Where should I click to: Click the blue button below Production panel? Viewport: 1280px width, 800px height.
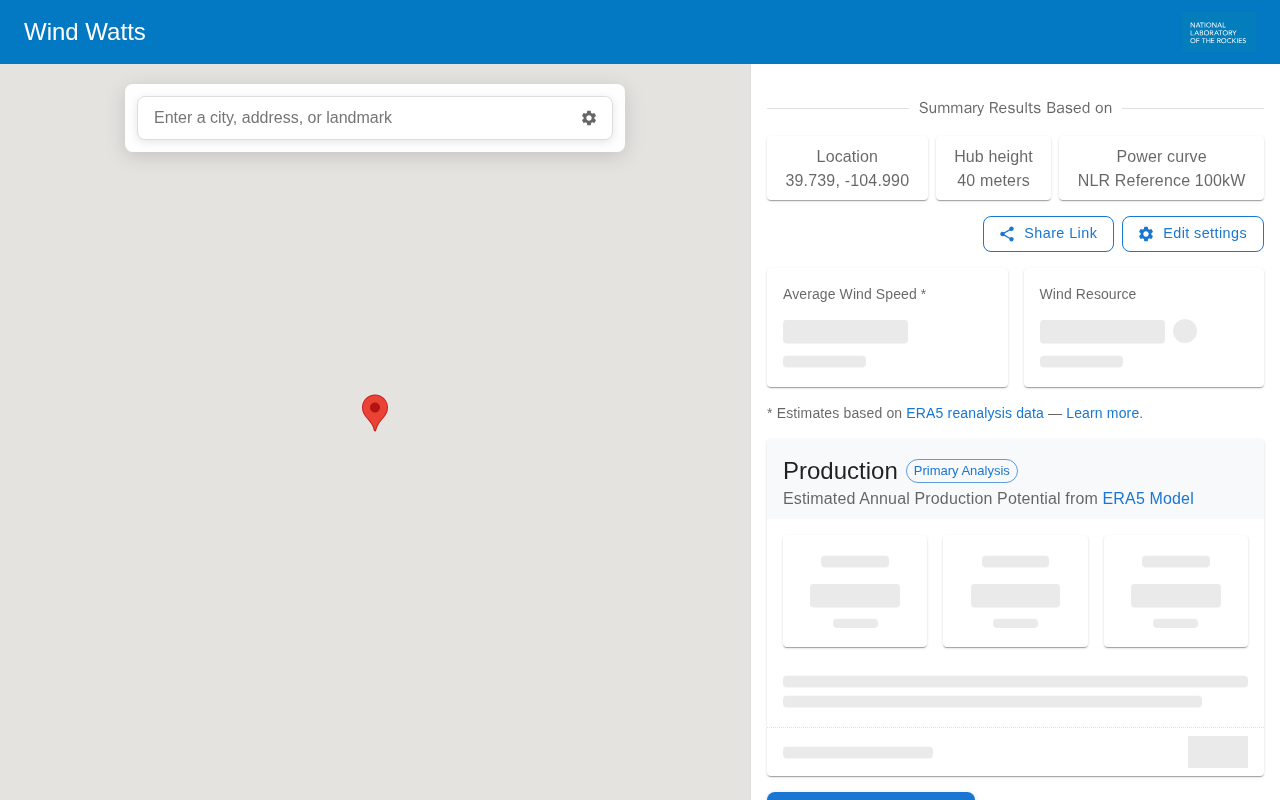871,796
